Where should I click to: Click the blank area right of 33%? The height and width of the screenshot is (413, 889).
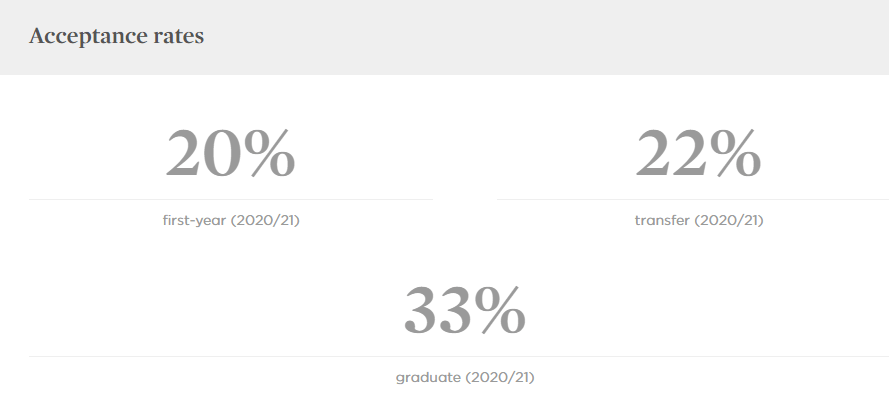[700, 311]
